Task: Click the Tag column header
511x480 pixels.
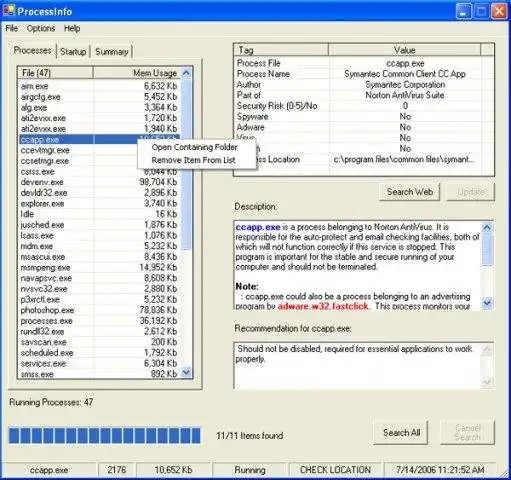Action: tap(281, 50)
